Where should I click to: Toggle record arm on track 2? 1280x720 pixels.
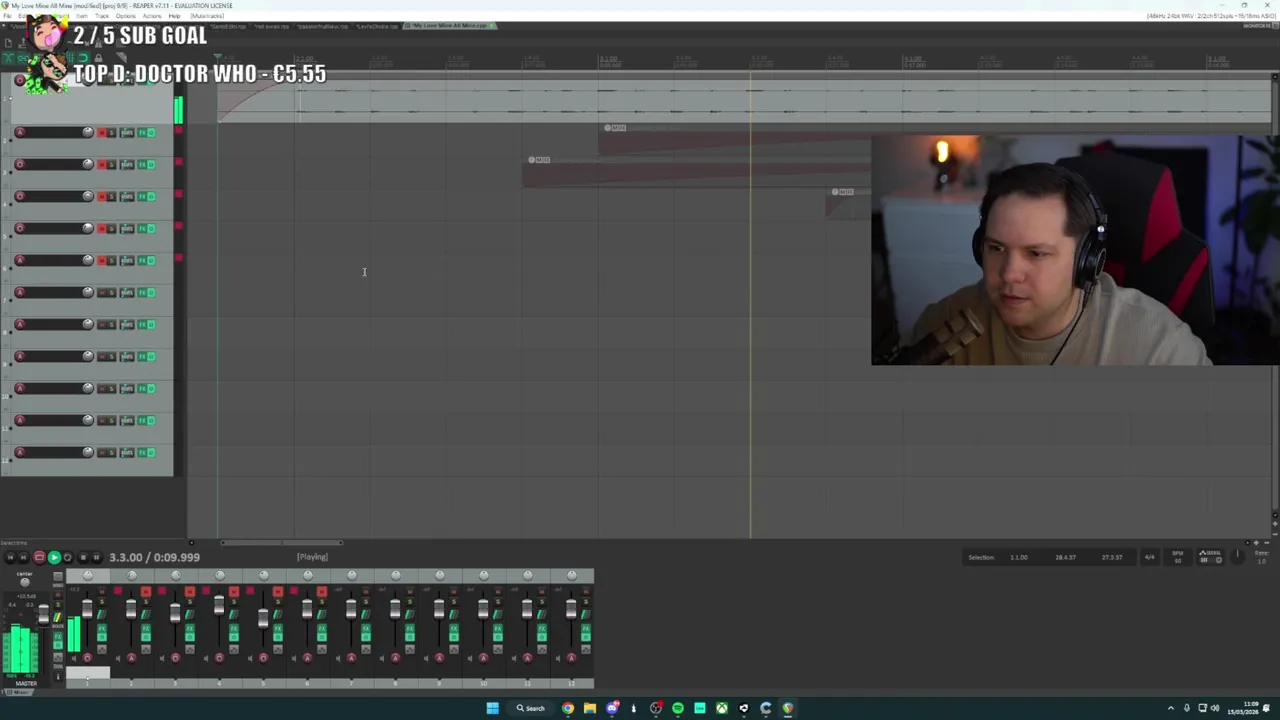click(x=20, y=132)
